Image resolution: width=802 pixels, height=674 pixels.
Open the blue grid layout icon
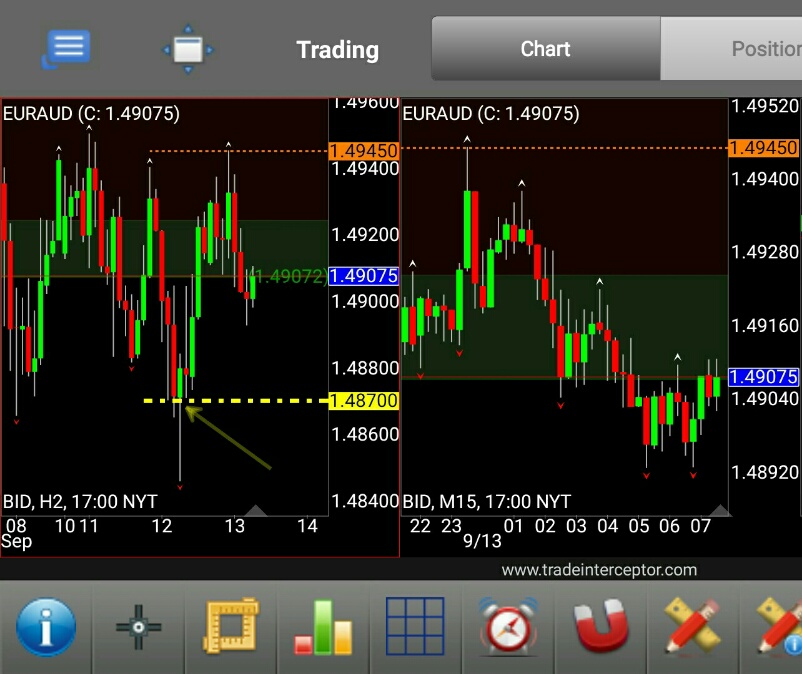415,626
